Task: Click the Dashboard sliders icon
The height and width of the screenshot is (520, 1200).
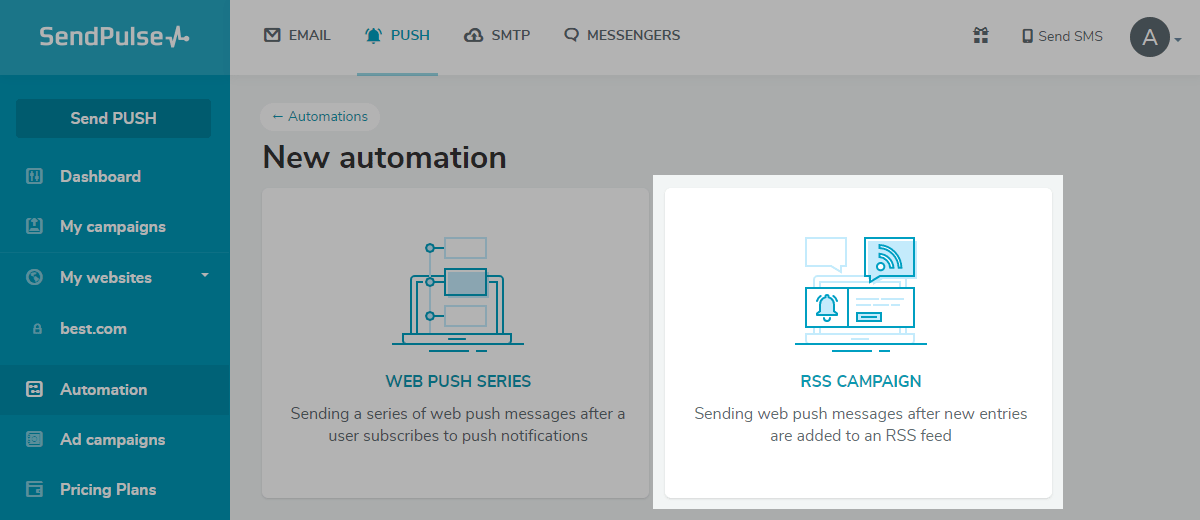Action: click(34, 176)
